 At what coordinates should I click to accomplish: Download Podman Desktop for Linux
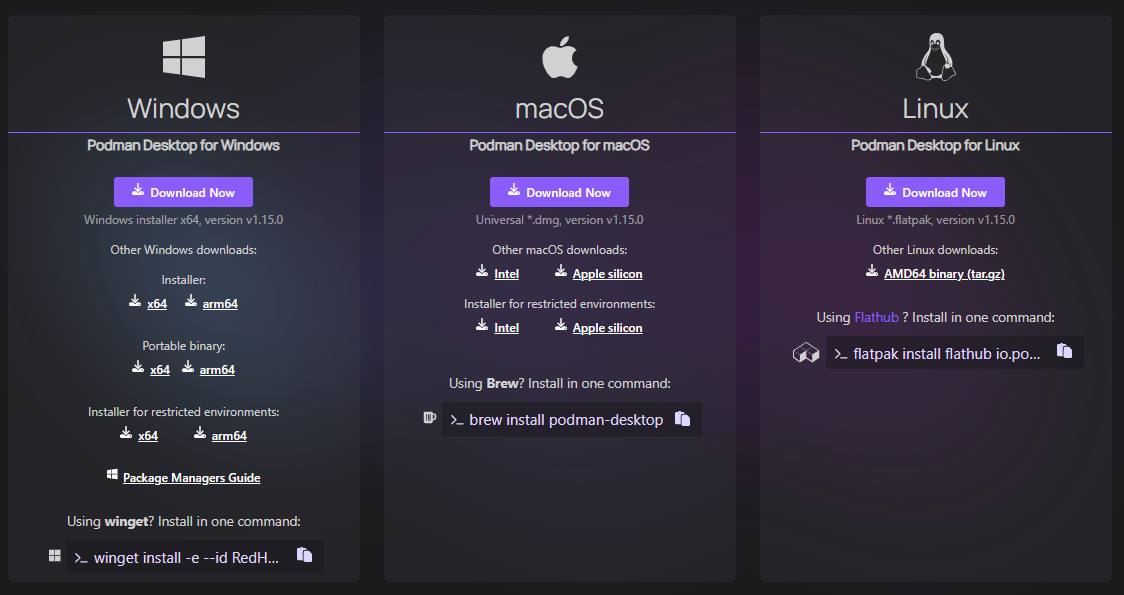tap(935, 192)
